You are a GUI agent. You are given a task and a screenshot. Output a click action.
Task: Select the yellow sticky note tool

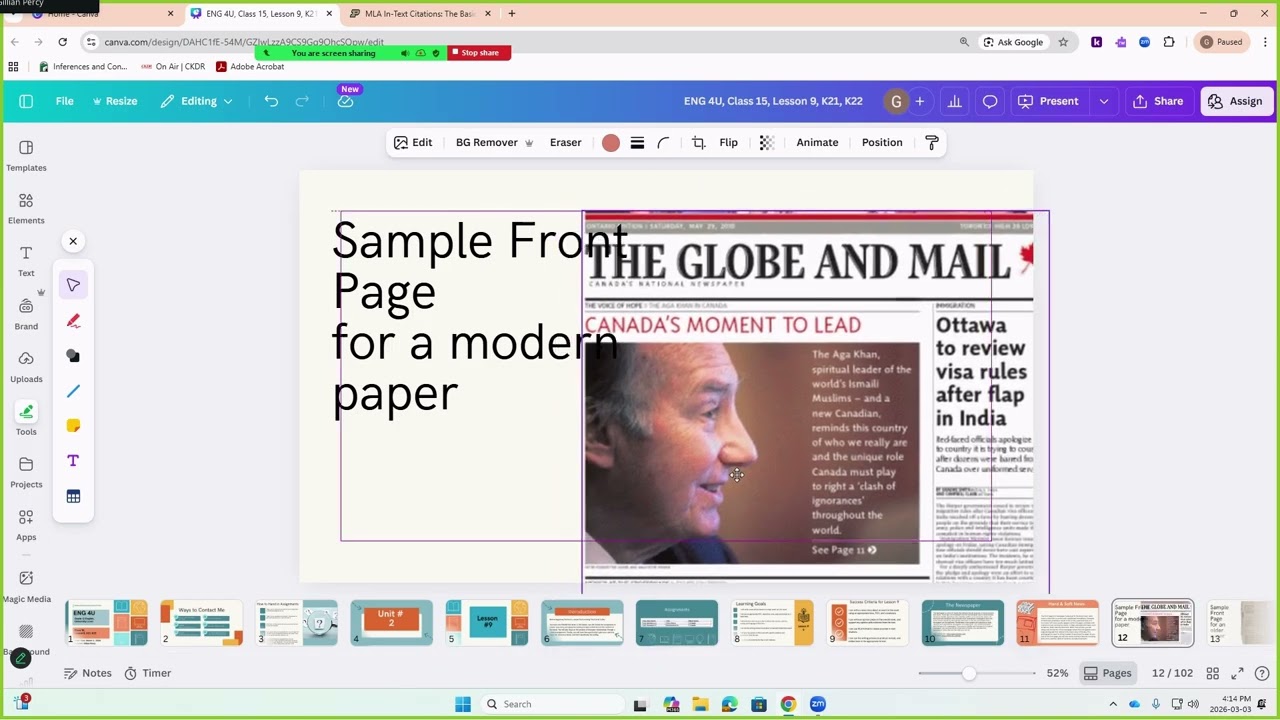pos(73,426)
